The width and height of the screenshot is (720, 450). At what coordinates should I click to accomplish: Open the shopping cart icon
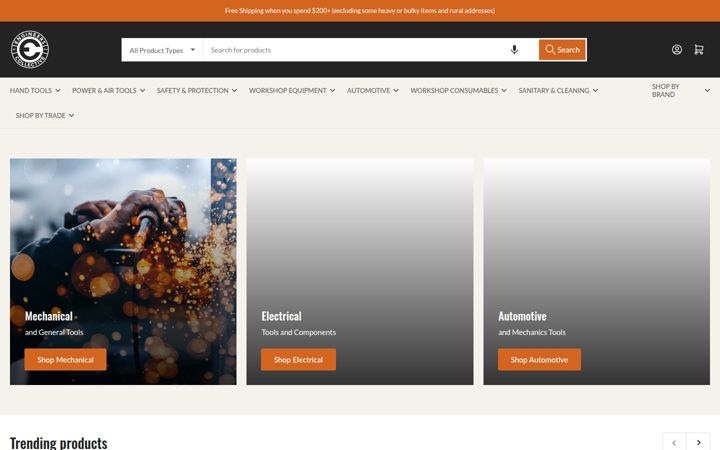click(x=698, y=50)
